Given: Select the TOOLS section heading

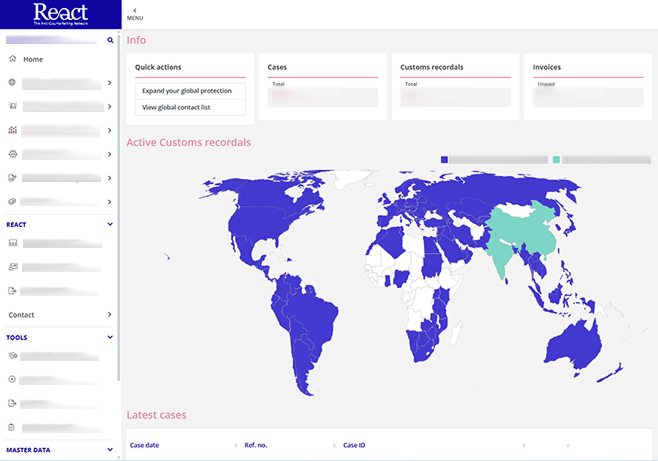Looking at the screenshot, I should [x=17, y=337].
